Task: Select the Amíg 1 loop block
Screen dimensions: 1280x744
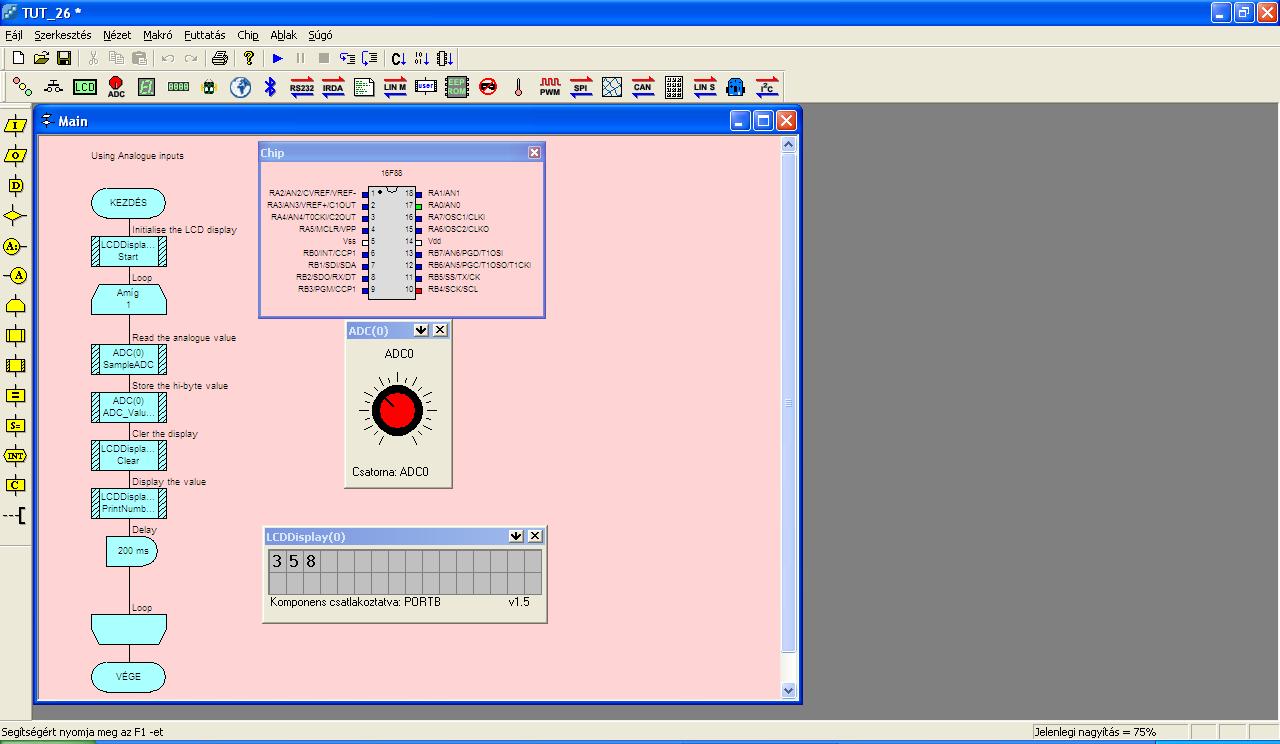Action: coord(128,299)
